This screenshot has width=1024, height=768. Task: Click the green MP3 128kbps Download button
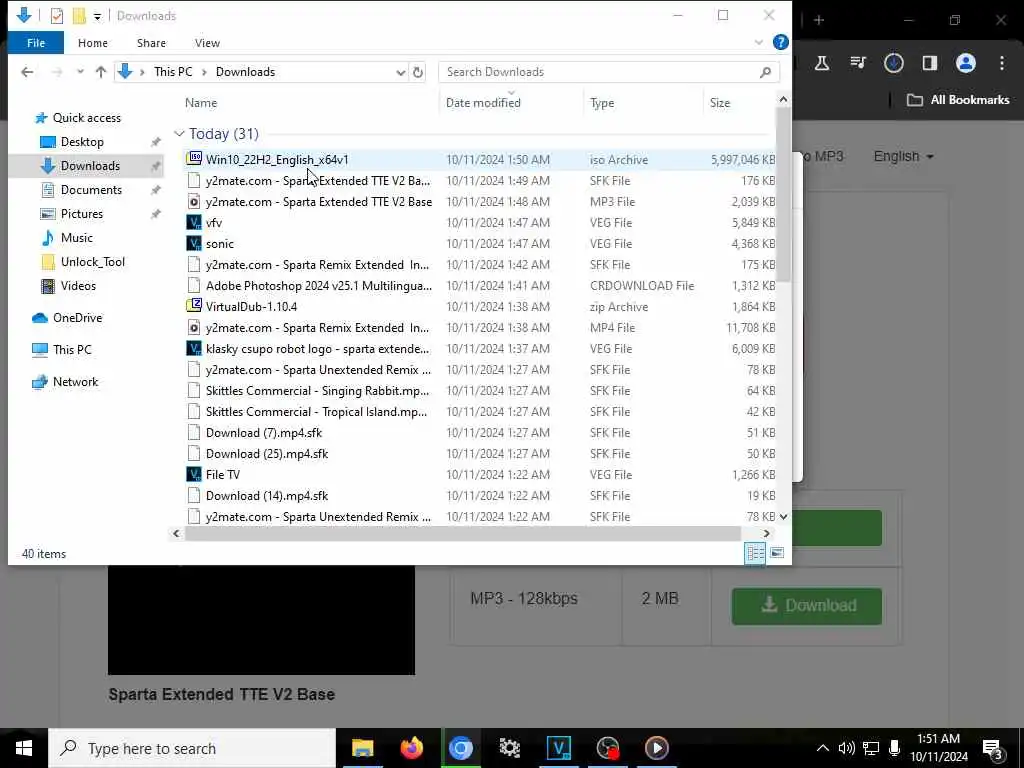(807, 606)
